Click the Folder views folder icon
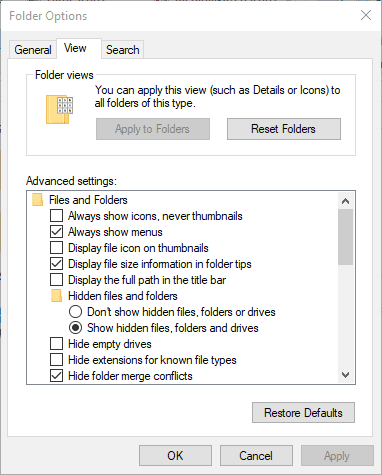This screenshot has height=475, width=382. [x=59, y=109]
